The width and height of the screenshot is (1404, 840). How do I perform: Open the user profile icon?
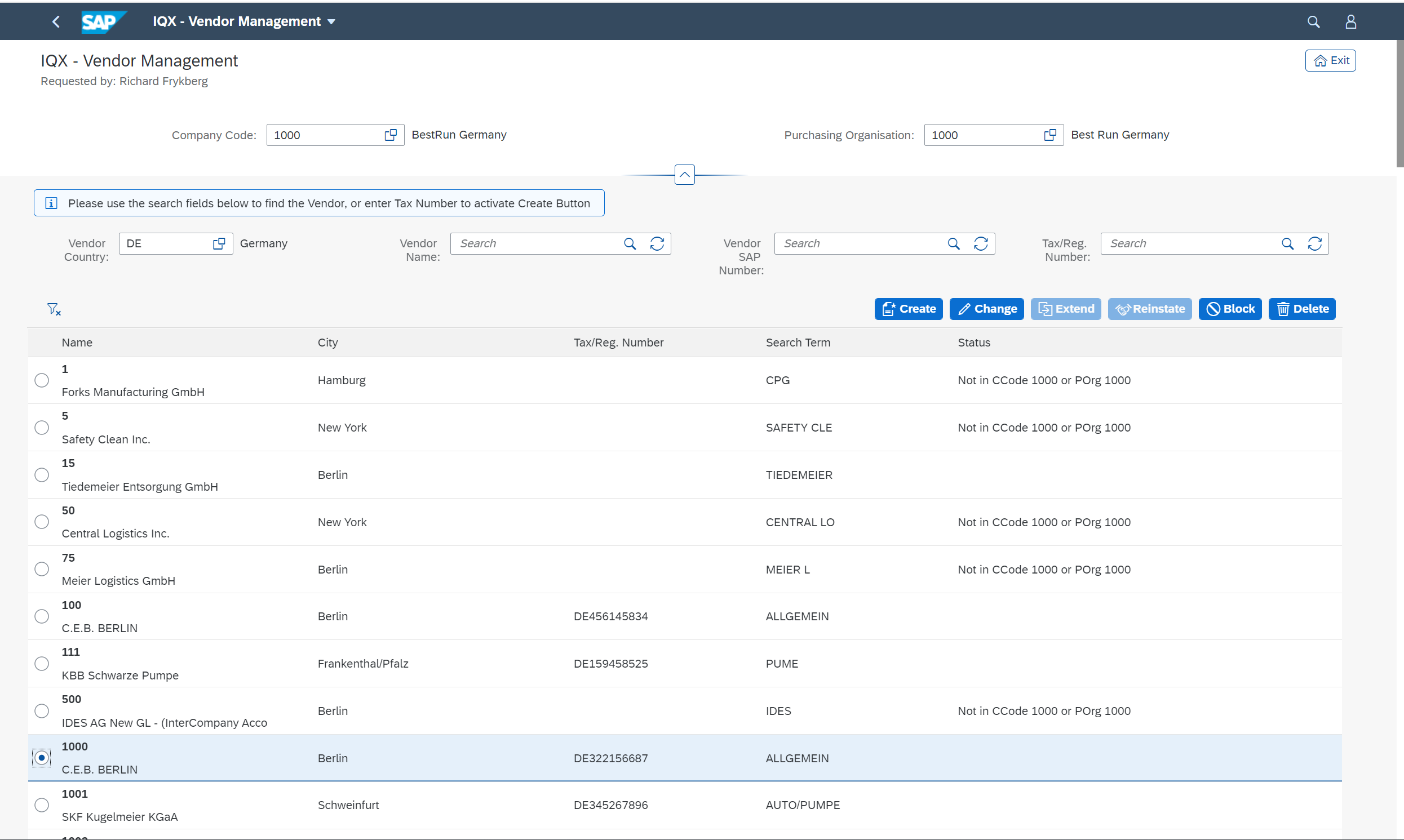coord(1352,21)
